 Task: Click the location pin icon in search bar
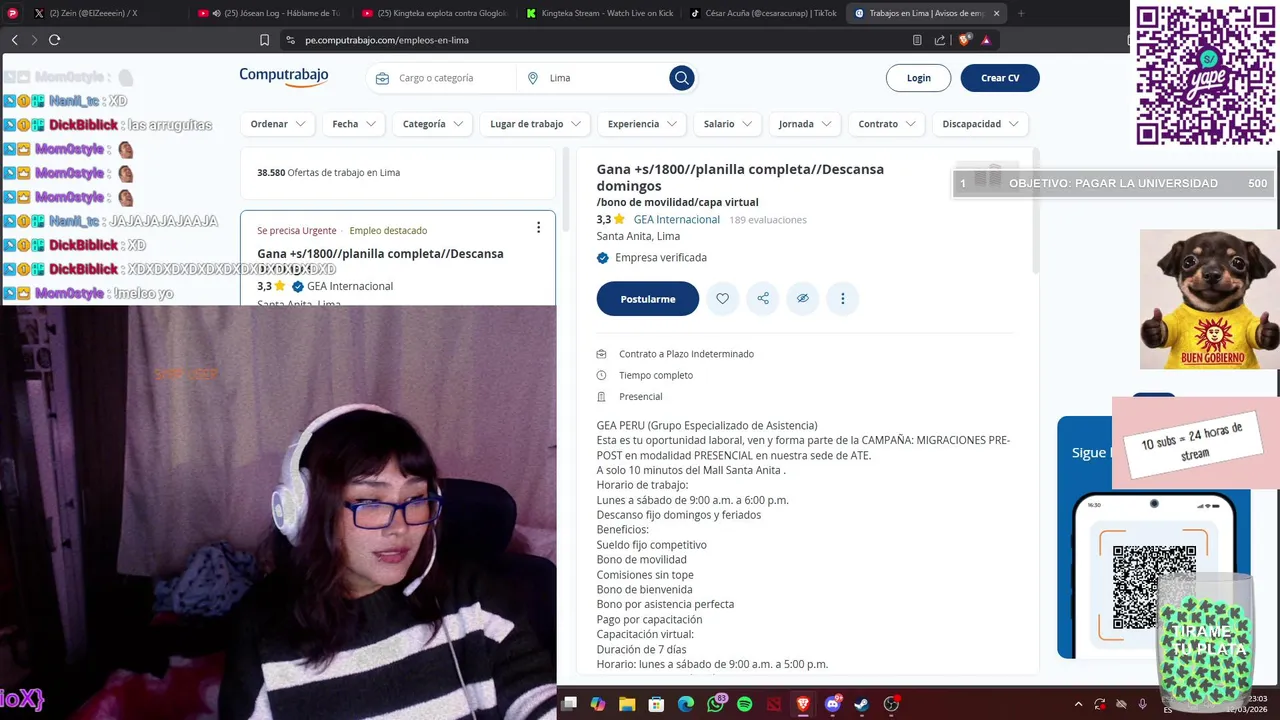coord(533,78)
